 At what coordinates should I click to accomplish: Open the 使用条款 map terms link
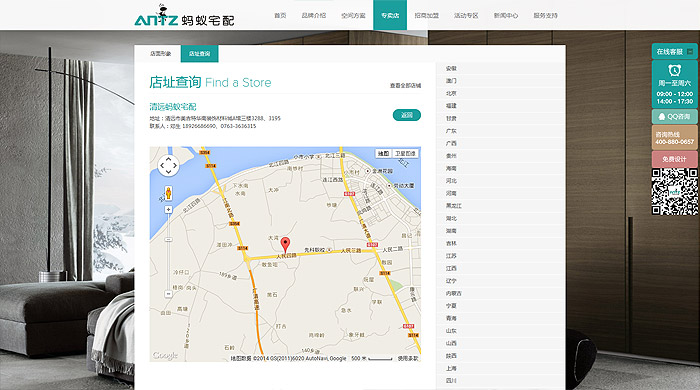pos(408,358)
